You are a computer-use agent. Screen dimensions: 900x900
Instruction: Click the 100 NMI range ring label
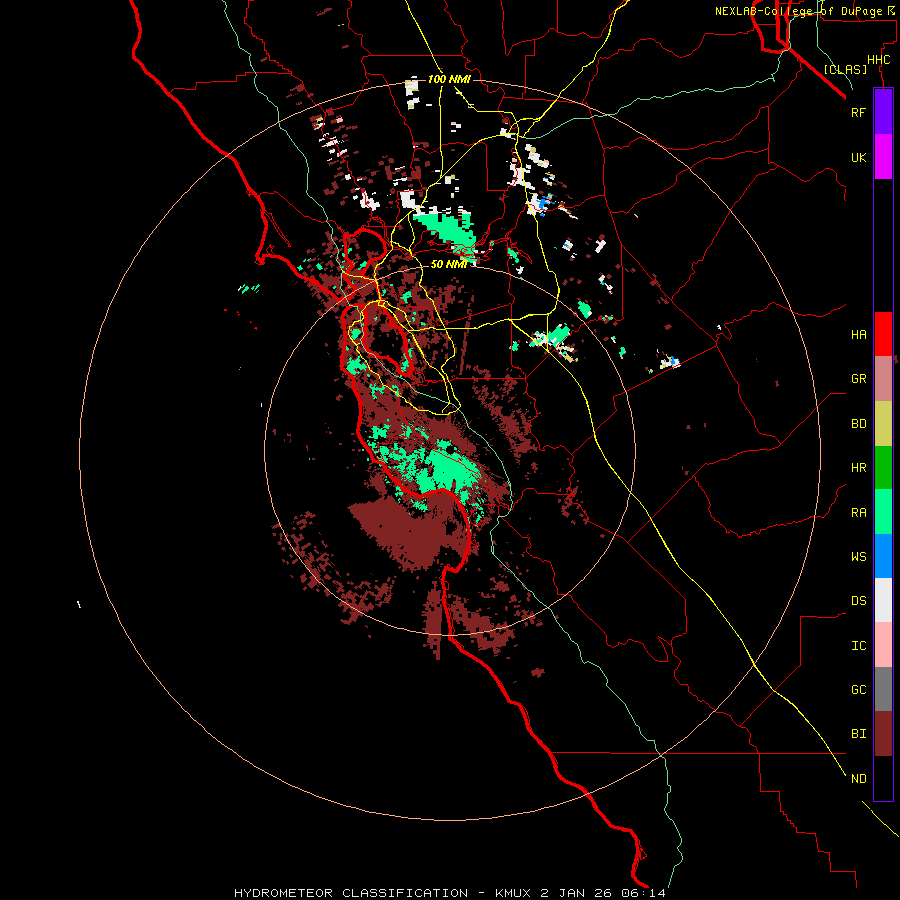coord(449,79)
